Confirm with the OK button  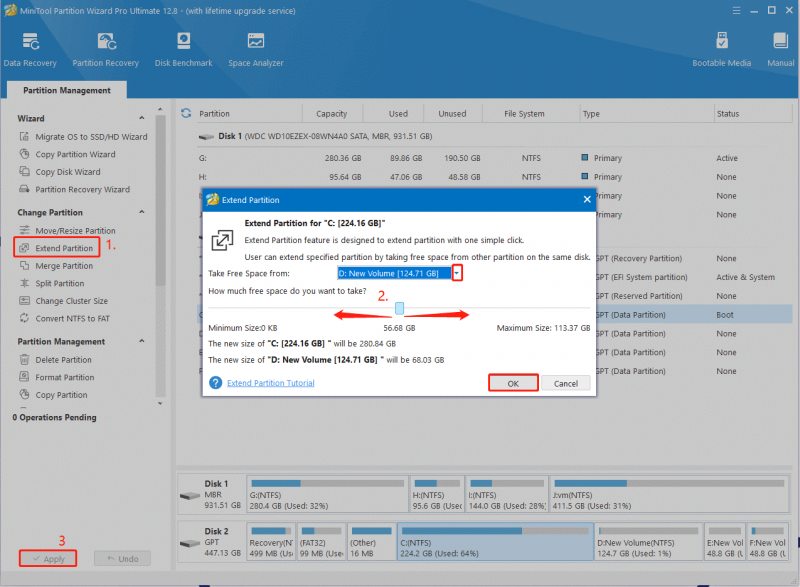pos(513,383)
